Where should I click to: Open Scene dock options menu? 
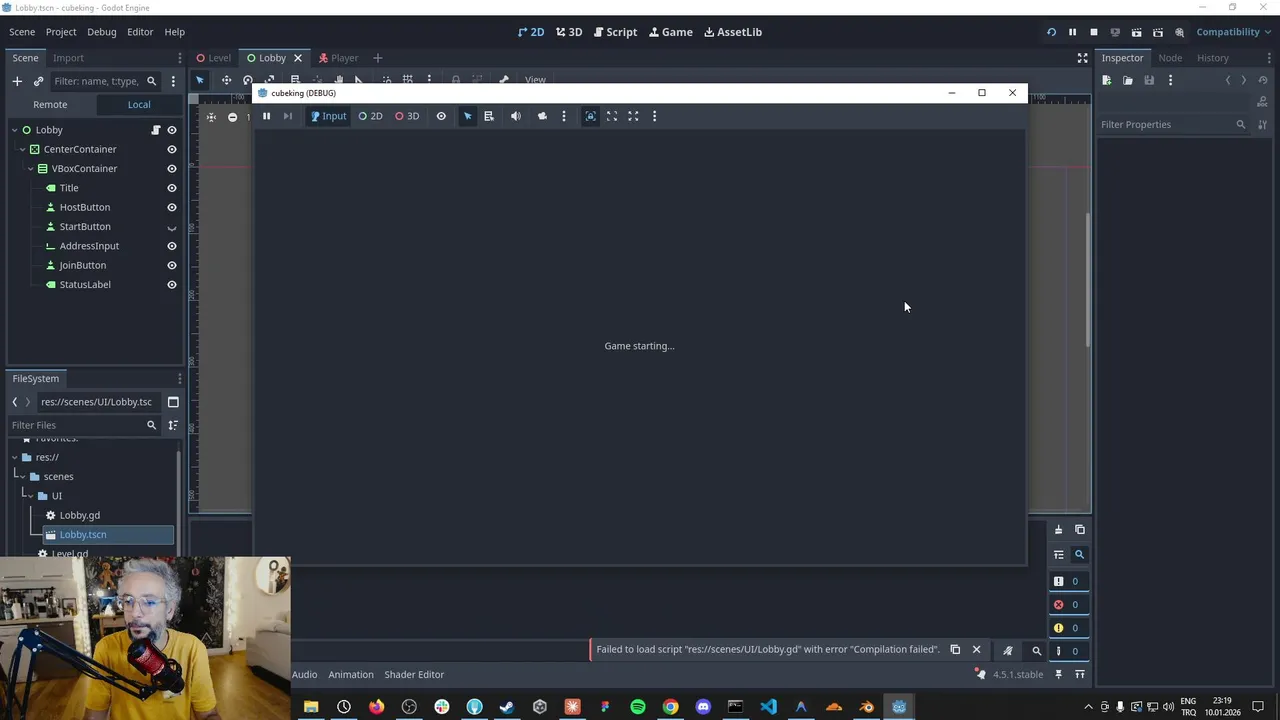tap(180, 58)
